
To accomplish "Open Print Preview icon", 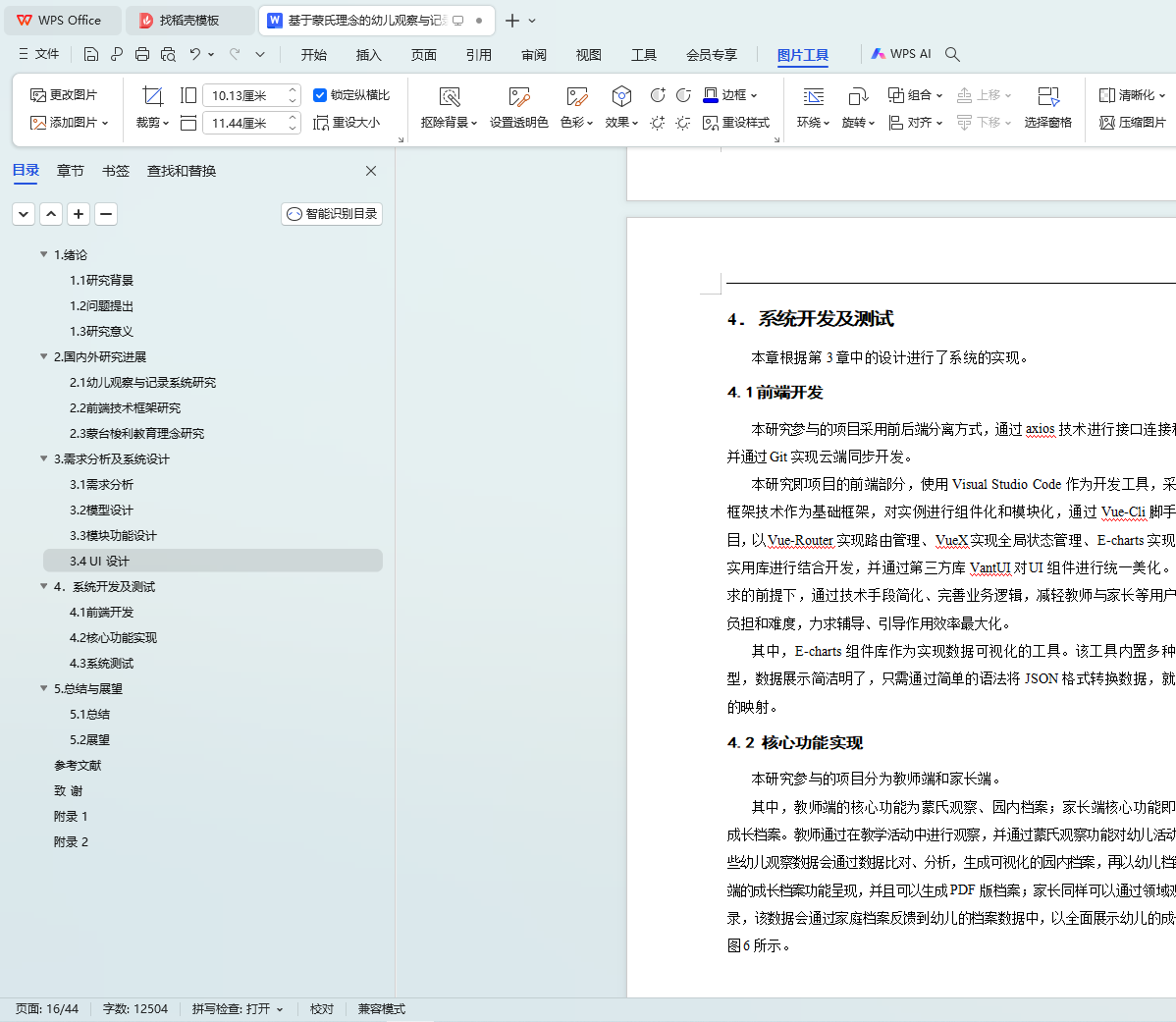I will pos(168,54).
